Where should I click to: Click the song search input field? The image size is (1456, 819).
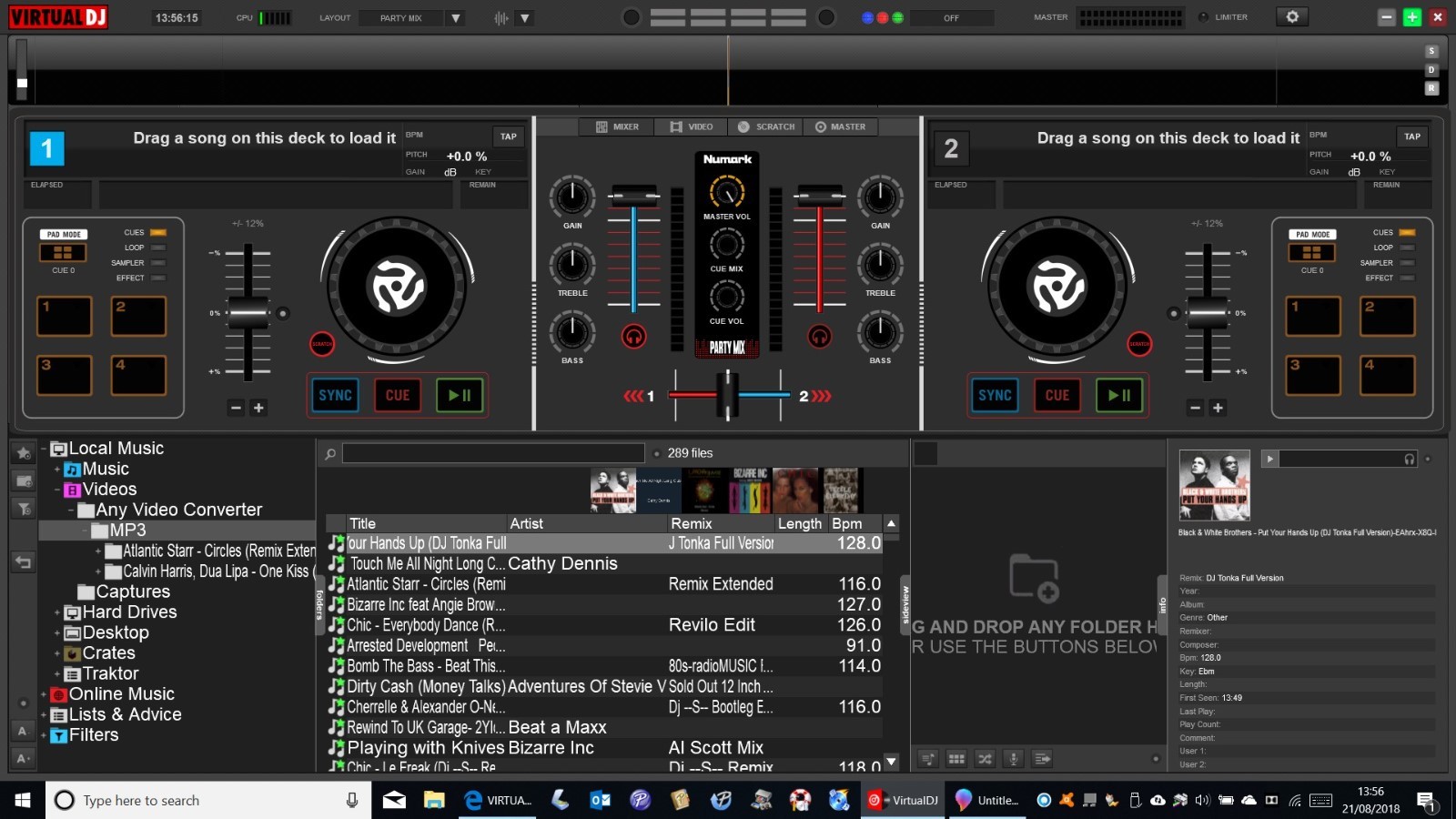click(493, 453)
